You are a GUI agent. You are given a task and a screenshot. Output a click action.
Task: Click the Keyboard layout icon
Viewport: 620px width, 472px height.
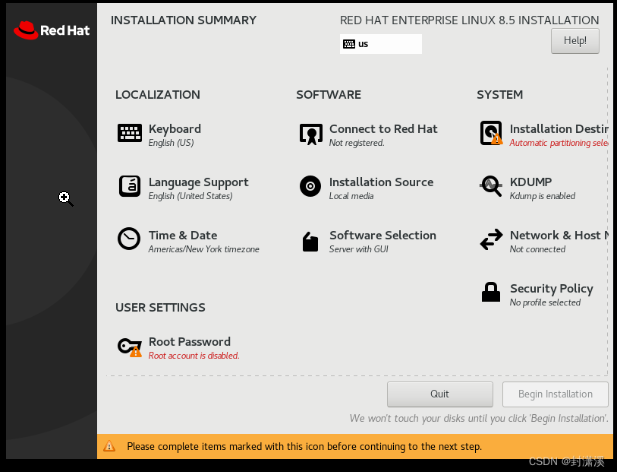[129, 133]
